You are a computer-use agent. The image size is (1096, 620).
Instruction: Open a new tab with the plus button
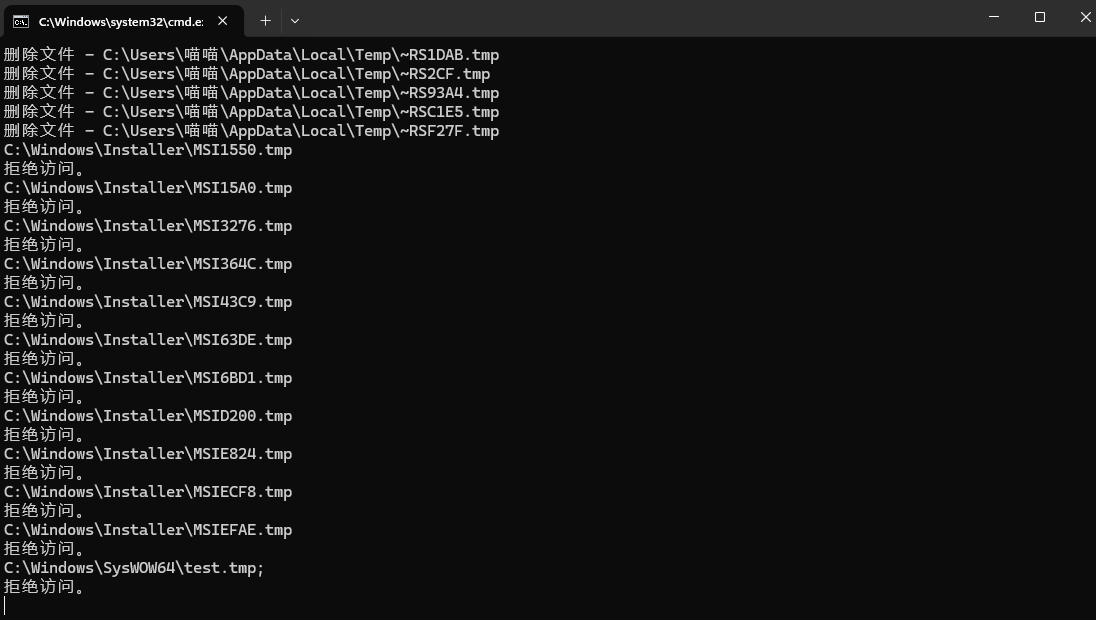coord(265,20)
